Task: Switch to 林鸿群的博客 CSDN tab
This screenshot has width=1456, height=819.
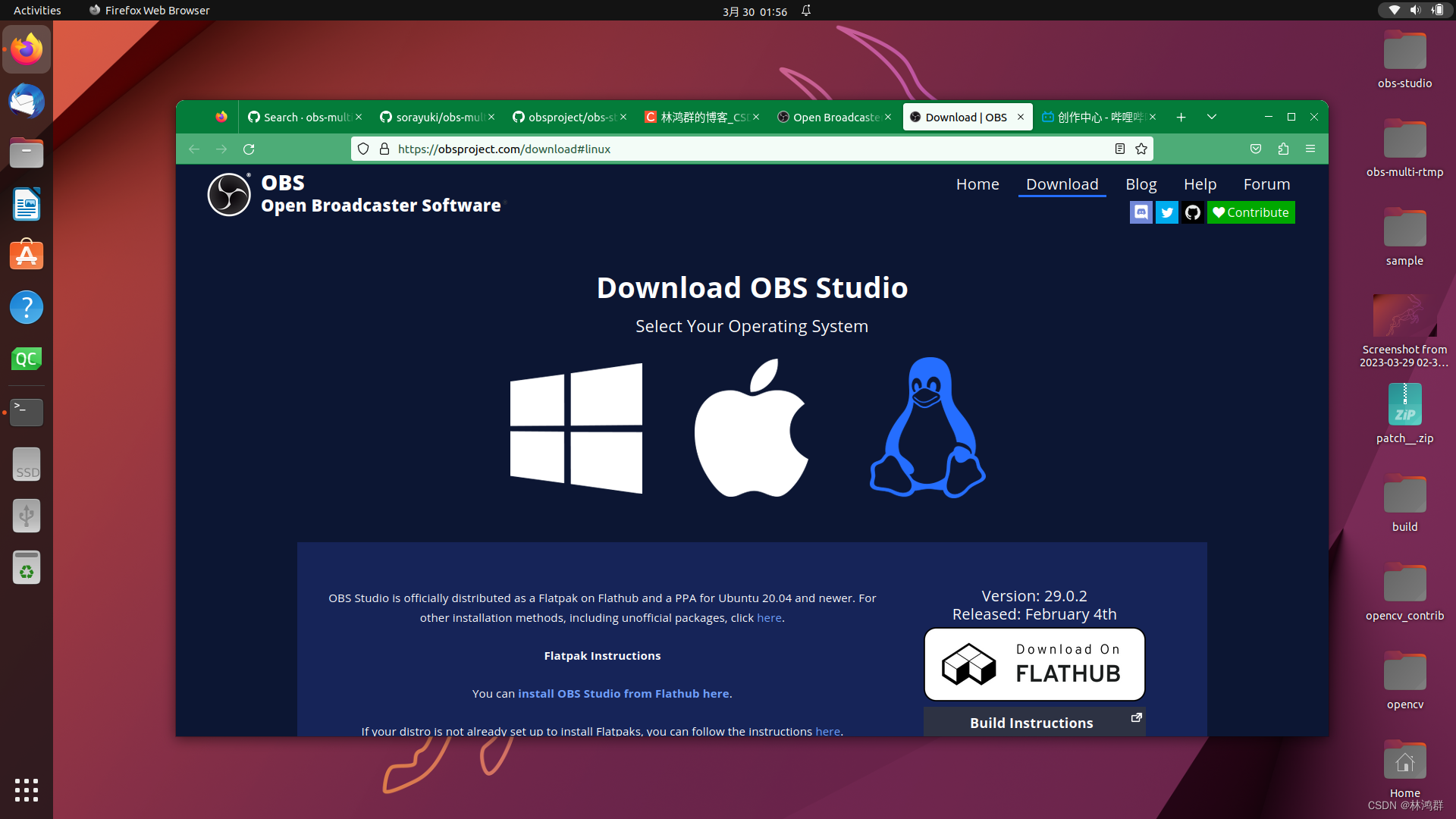Action: (702, 118)
